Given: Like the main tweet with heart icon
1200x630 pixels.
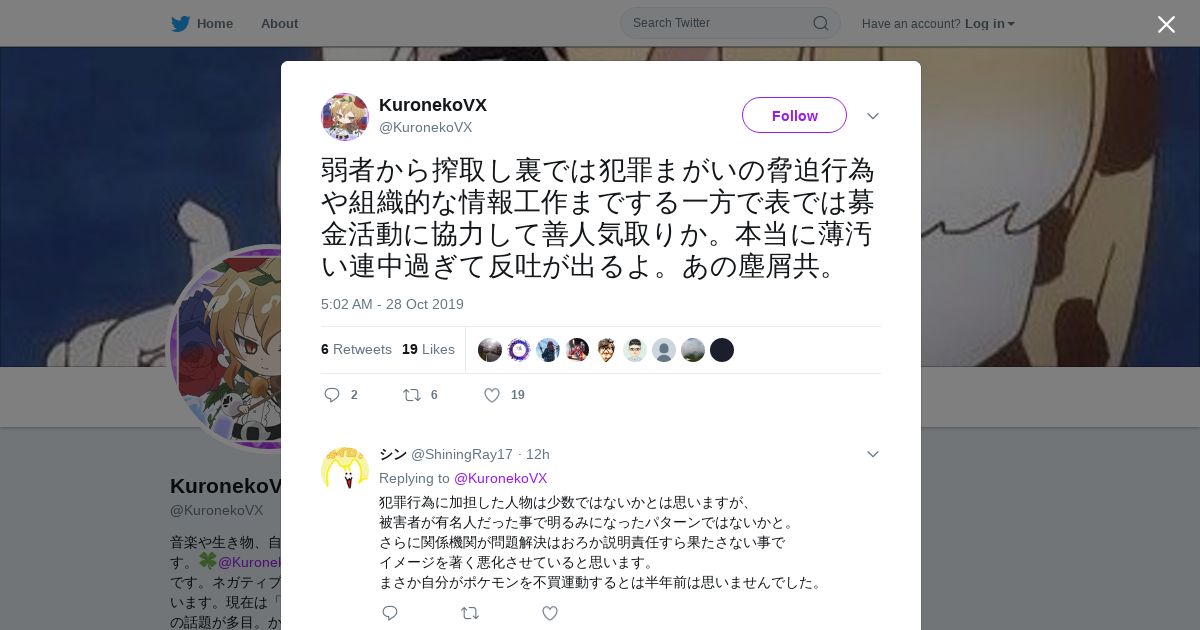Looking at the screenshot, I should pyautogui.click(x=492, y=395).
